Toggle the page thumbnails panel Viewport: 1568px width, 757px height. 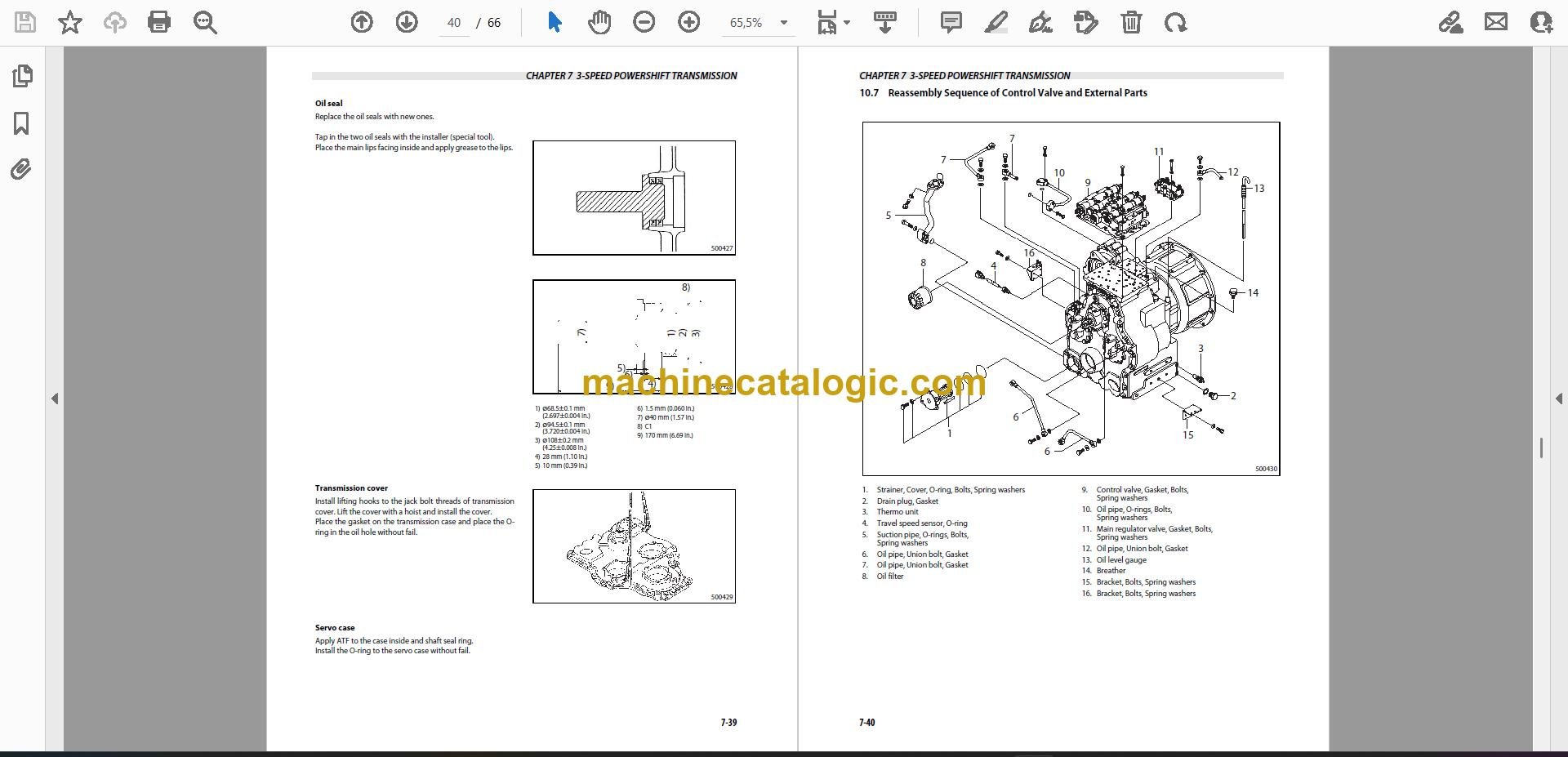[x=23, y=77]
